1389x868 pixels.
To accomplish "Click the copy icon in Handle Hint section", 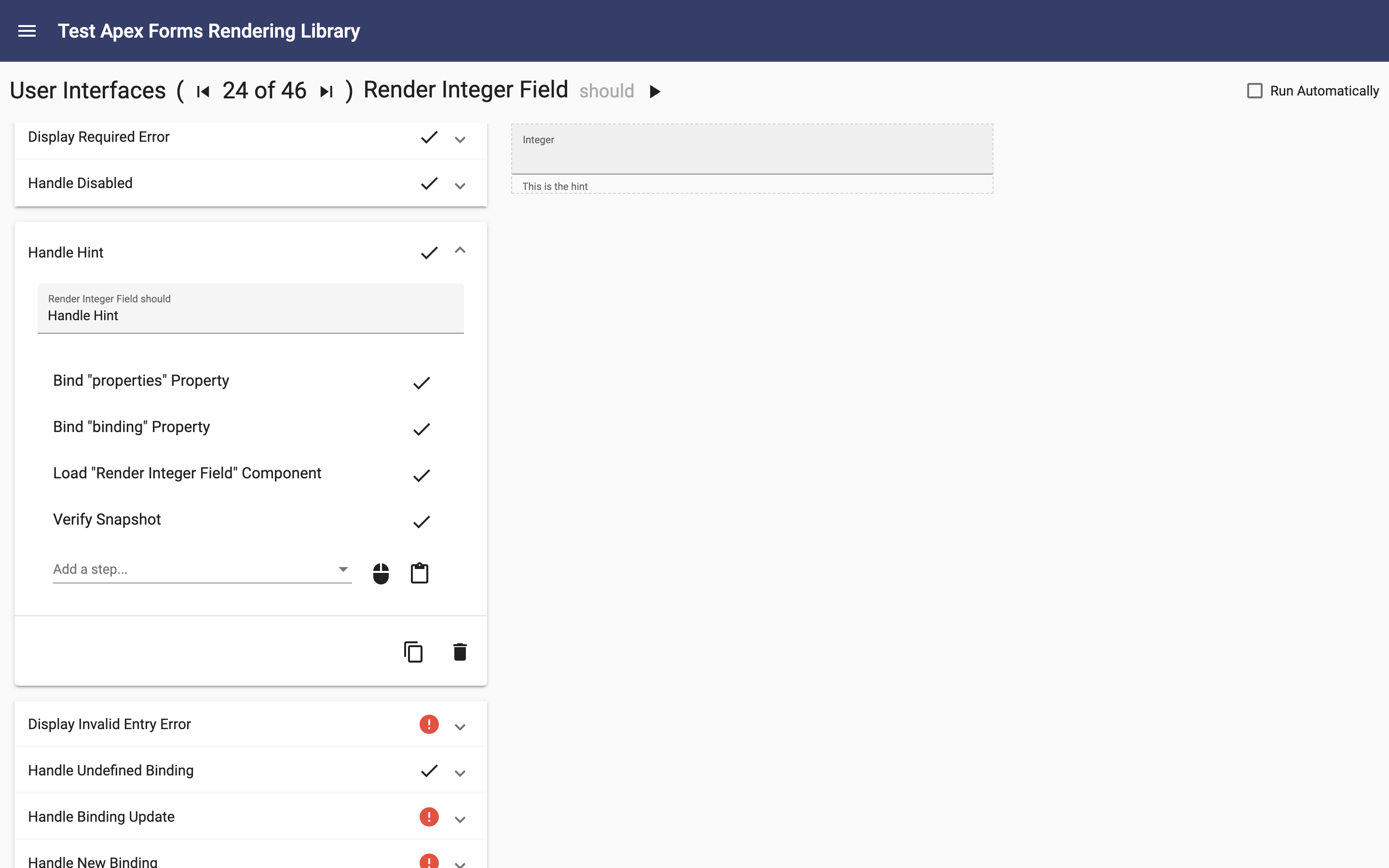I will coord(413,652).
